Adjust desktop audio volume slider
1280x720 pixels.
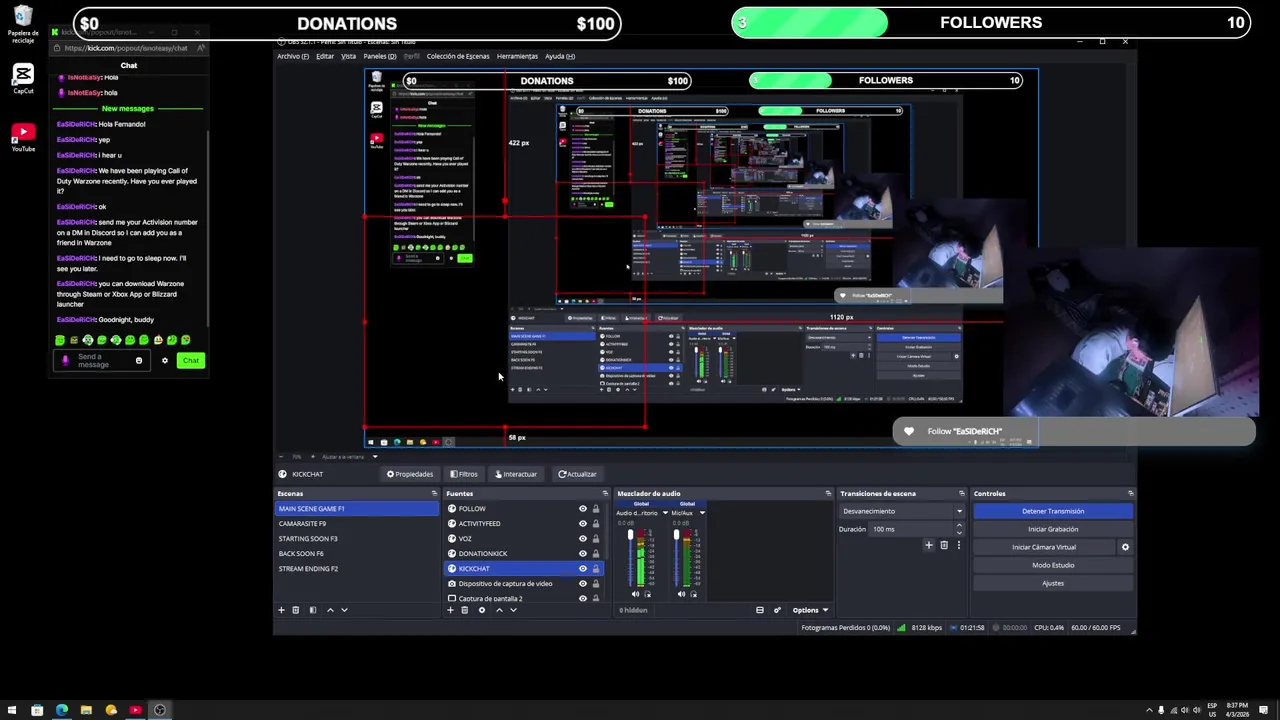tap(630, 557)
